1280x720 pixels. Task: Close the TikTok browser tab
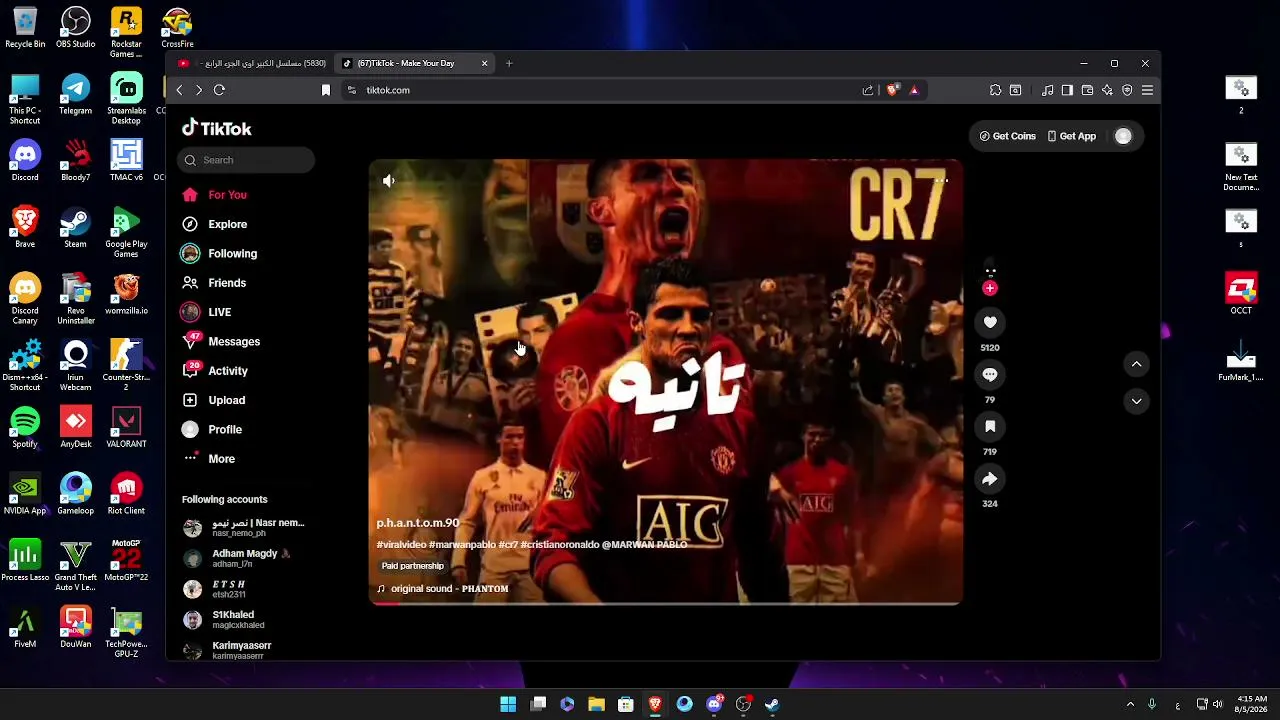click(485, 63)
